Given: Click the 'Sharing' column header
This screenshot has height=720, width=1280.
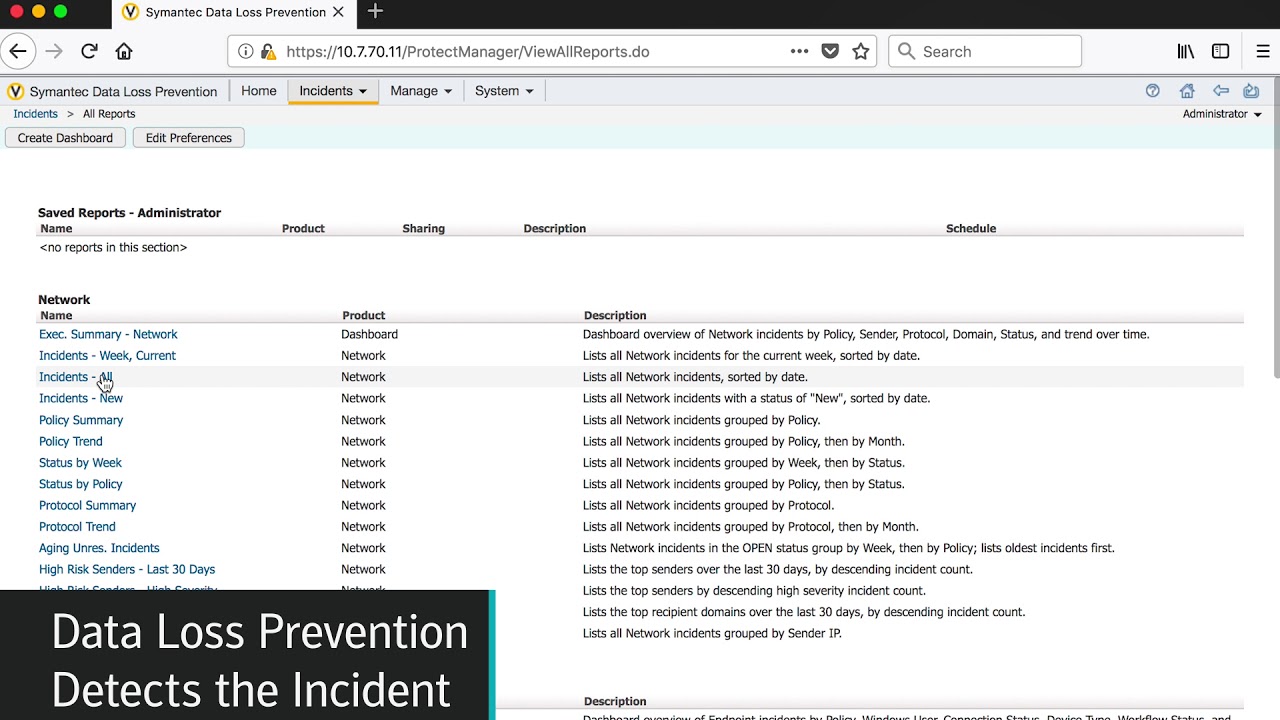Looking at the screenshot, I should [x=423, y=229].
